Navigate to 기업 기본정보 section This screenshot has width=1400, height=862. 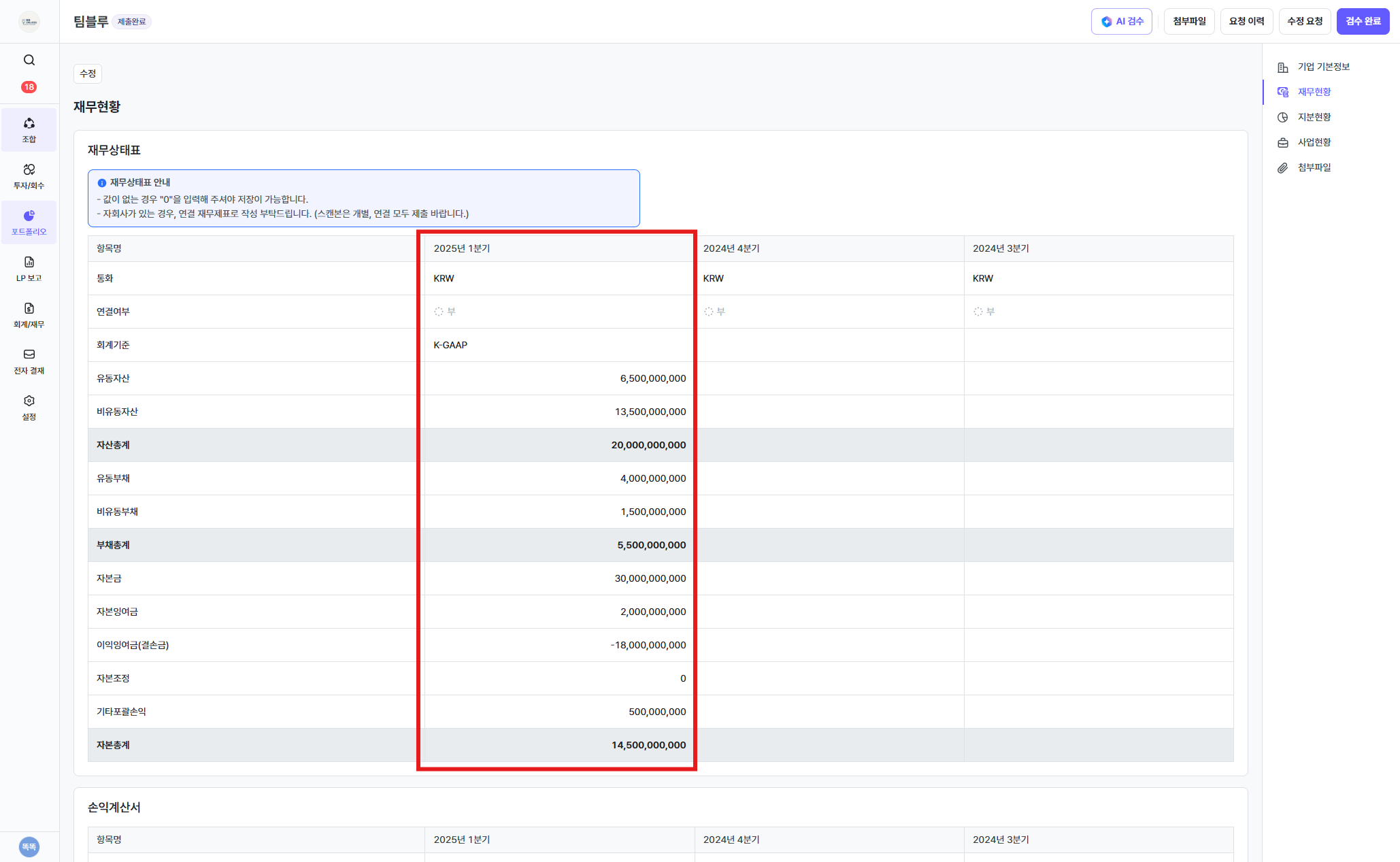click(1323, 67)
